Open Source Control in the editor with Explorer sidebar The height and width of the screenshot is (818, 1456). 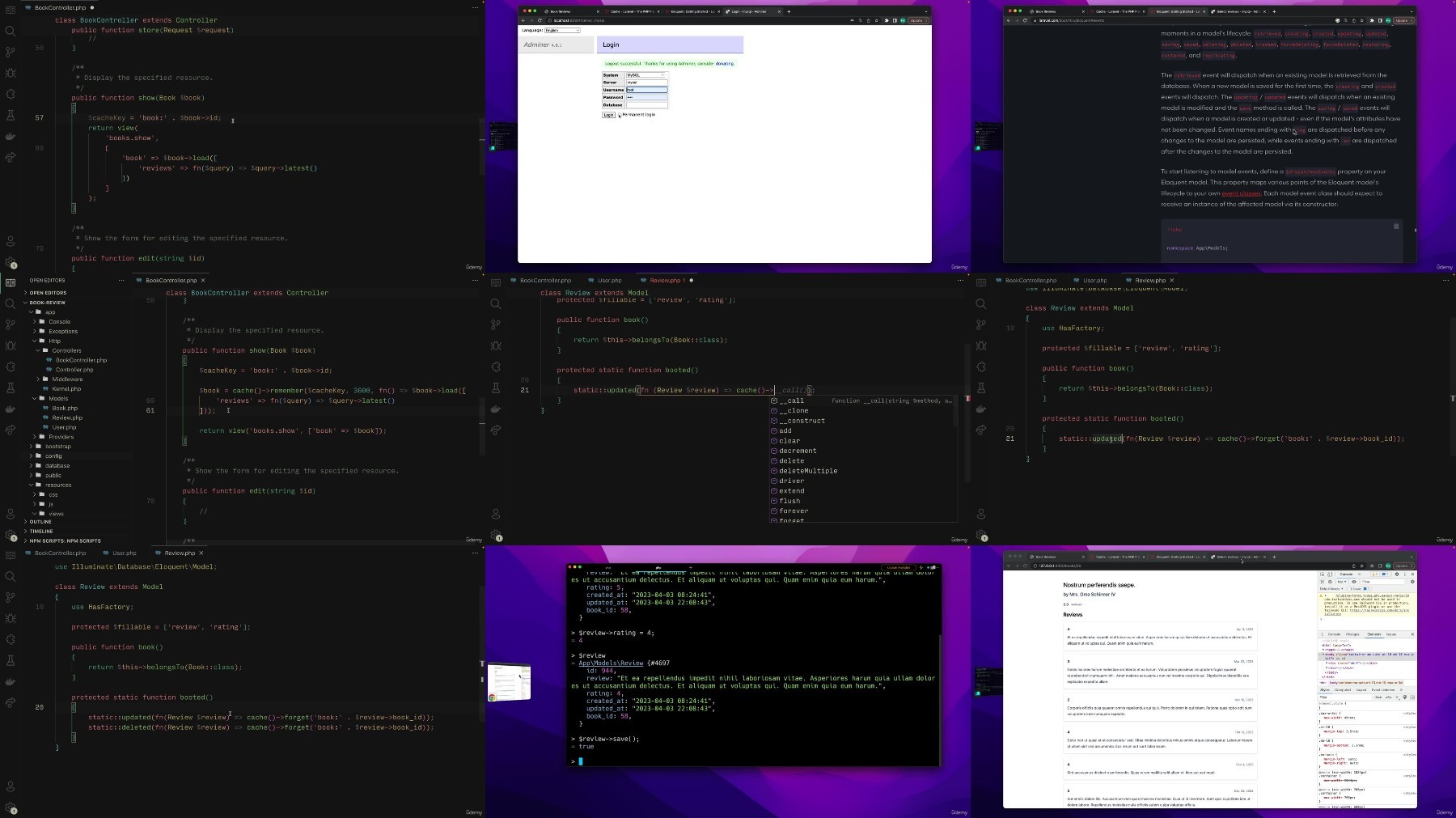(10, 324)
